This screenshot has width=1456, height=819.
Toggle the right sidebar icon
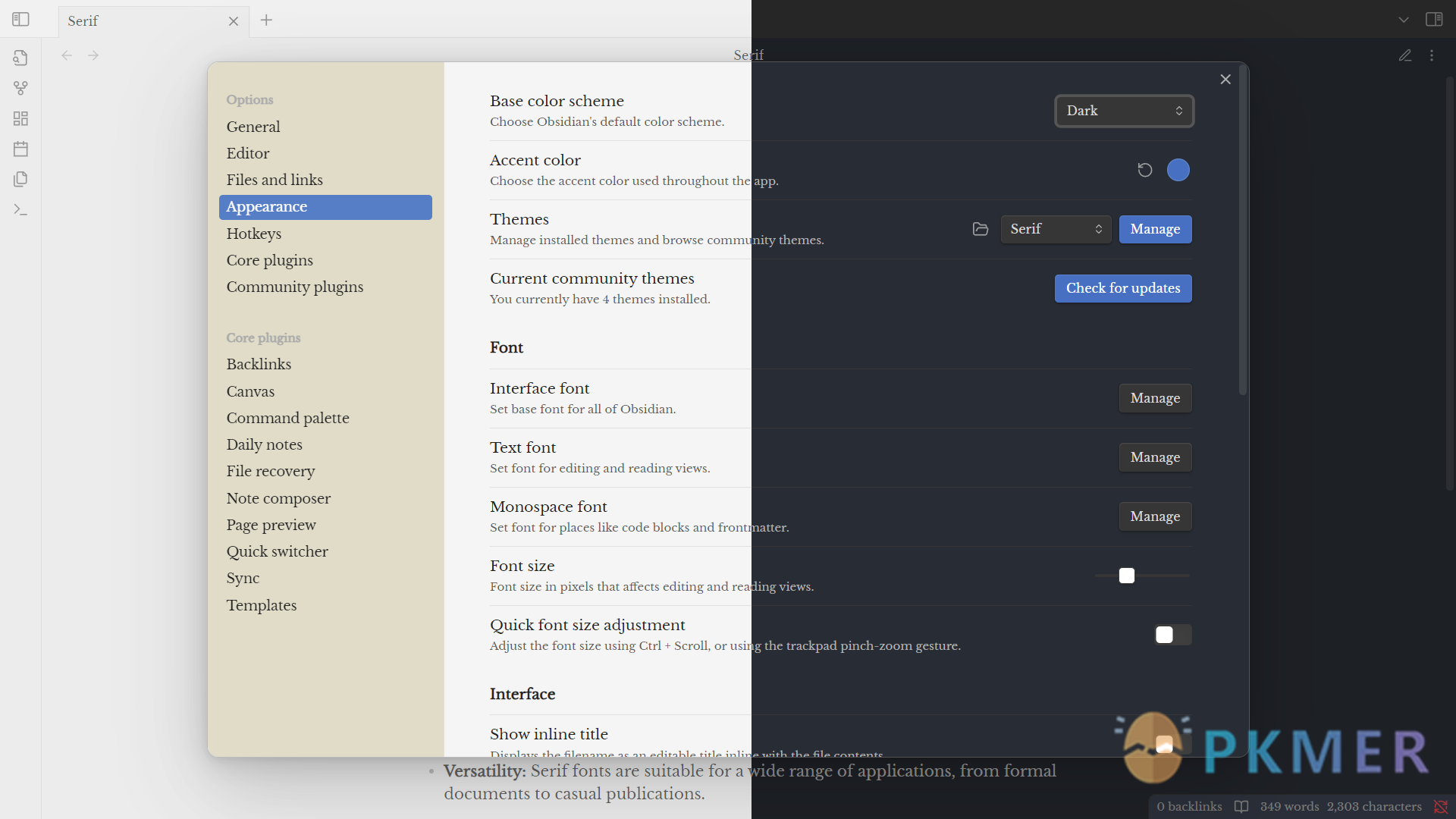pos(1434,20)
